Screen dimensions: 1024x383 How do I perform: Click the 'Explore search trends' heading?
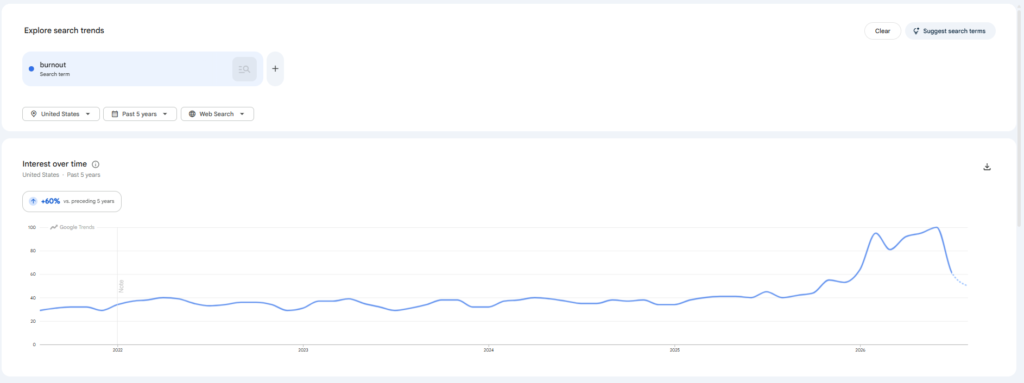(64, 30)
